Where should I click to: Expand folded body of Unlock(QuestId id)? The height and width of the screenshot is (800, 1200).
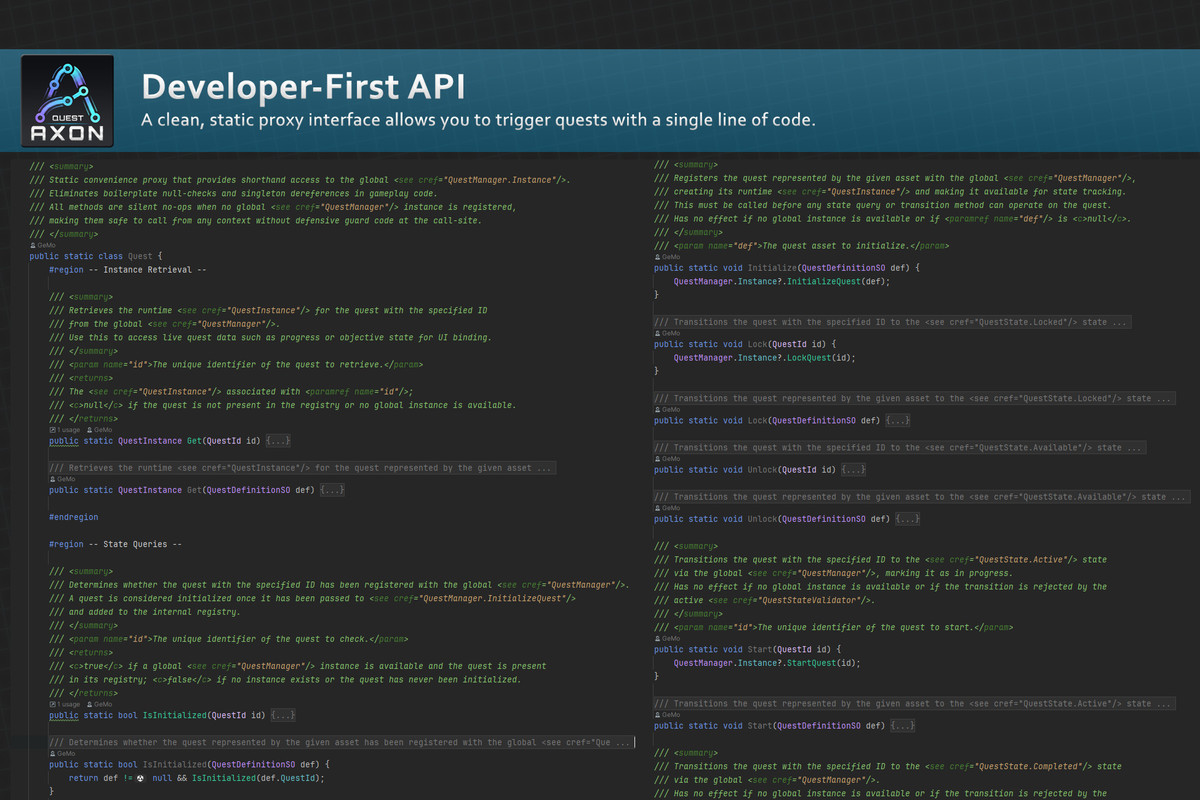pyautogui.click(x=853, y=470)
